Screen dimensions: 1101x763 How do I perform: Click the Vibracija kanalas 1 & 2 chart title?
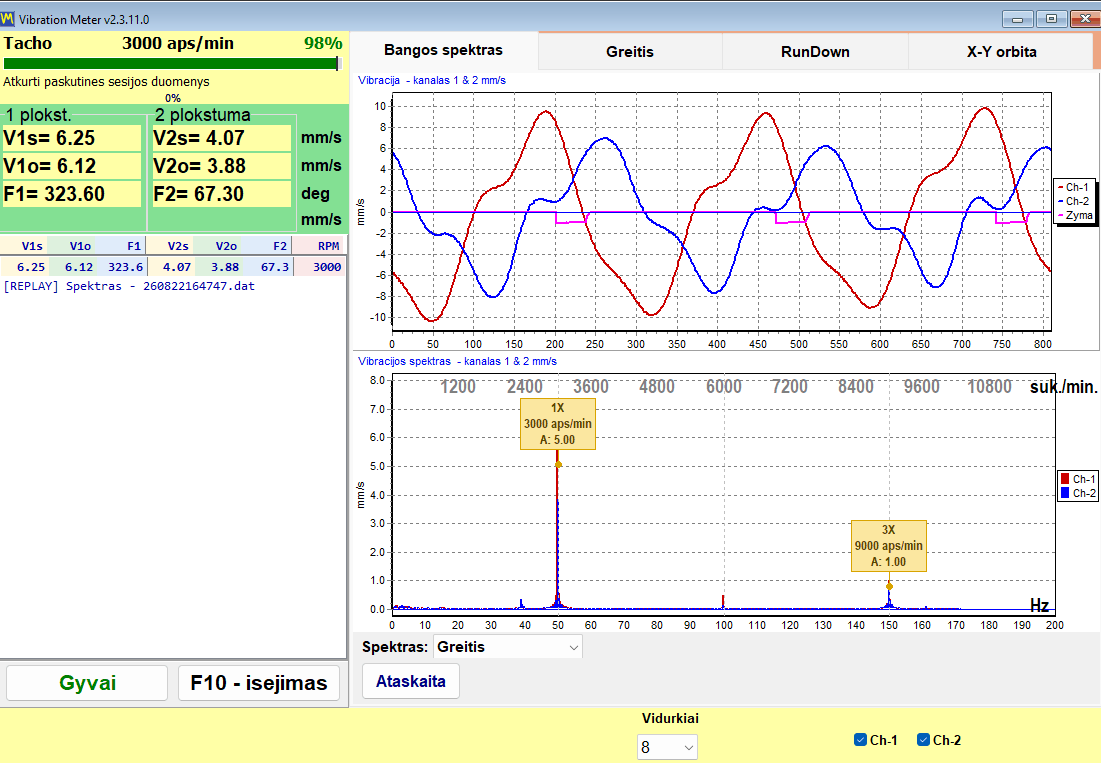[432, 80]
